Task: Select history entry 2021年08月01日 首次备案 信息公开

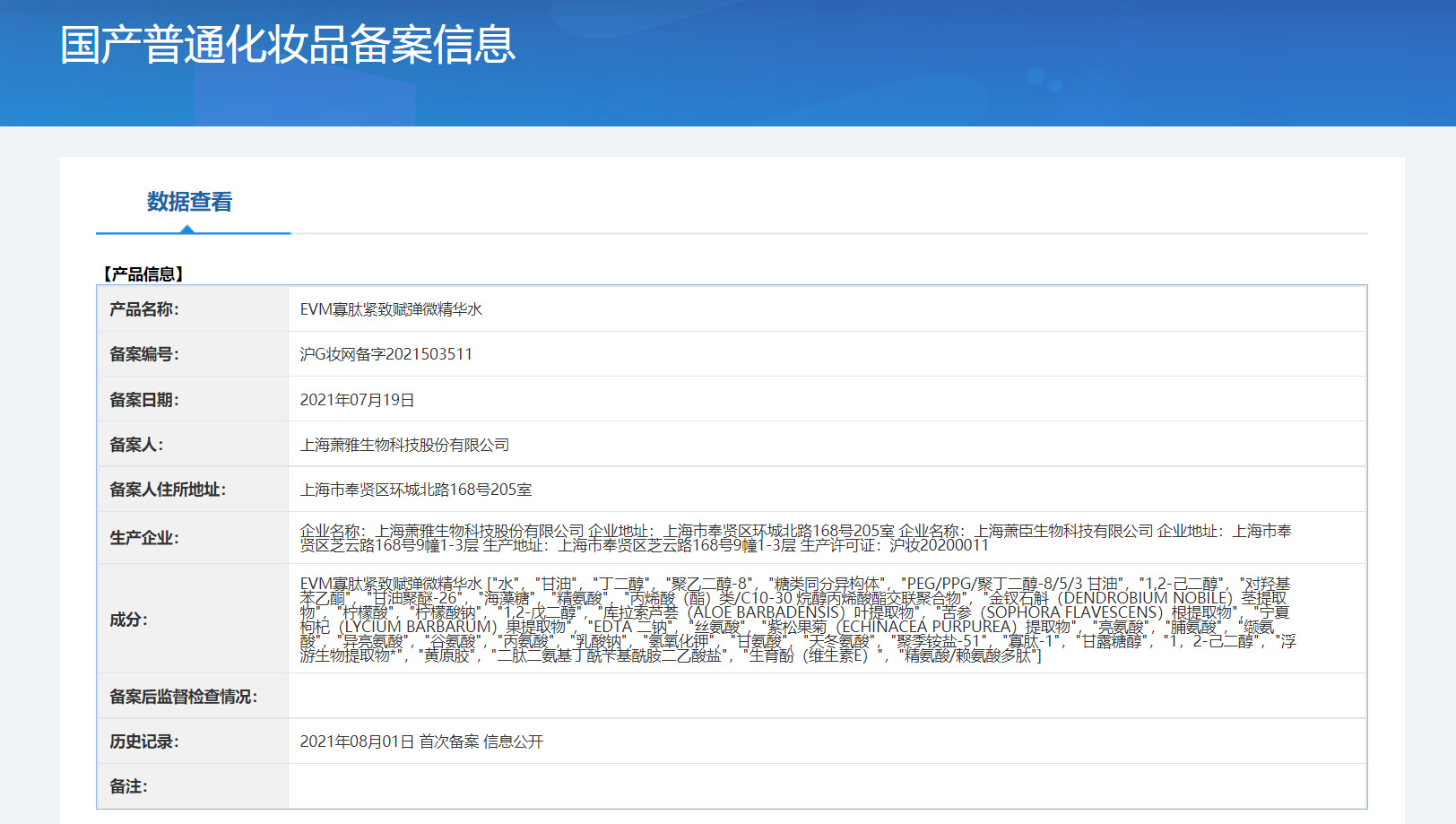Action: 421,742
